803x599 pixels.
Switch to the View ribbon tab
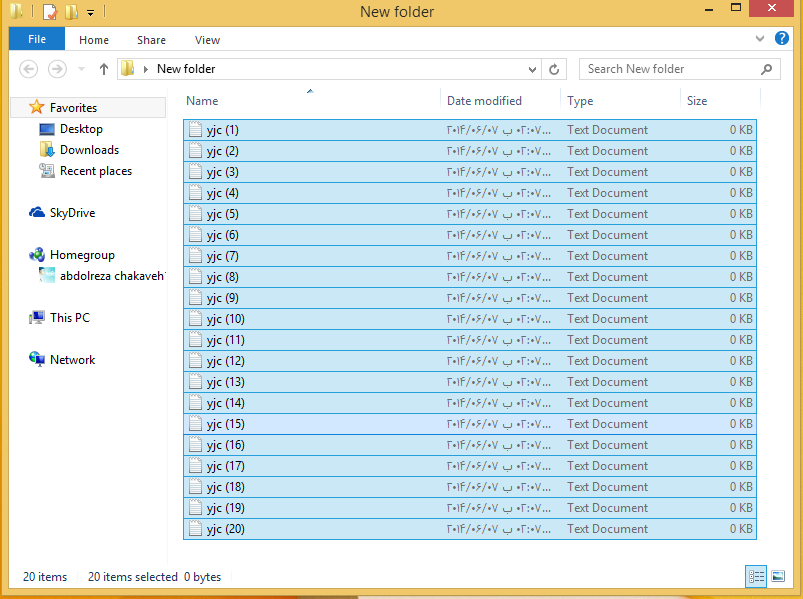[x=207, y=40]
